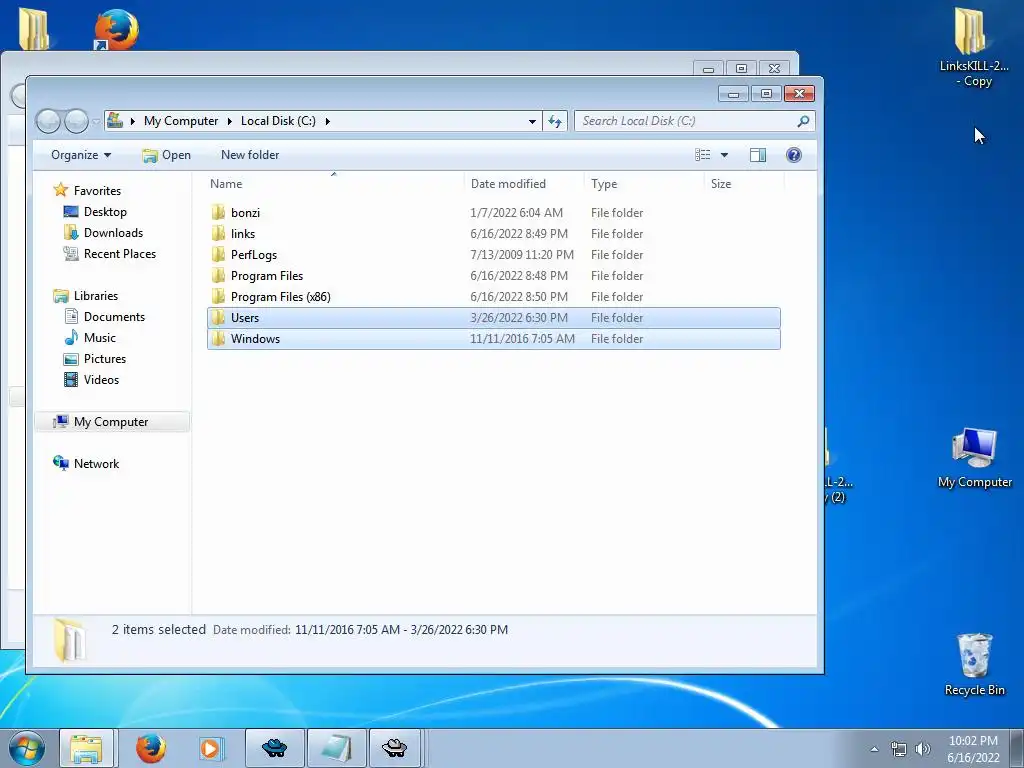The height and width of the screenshot is (768, 1024).
Task: Click New folder in the toolbar
Action: pyautogui.click(x=249, y=155)
